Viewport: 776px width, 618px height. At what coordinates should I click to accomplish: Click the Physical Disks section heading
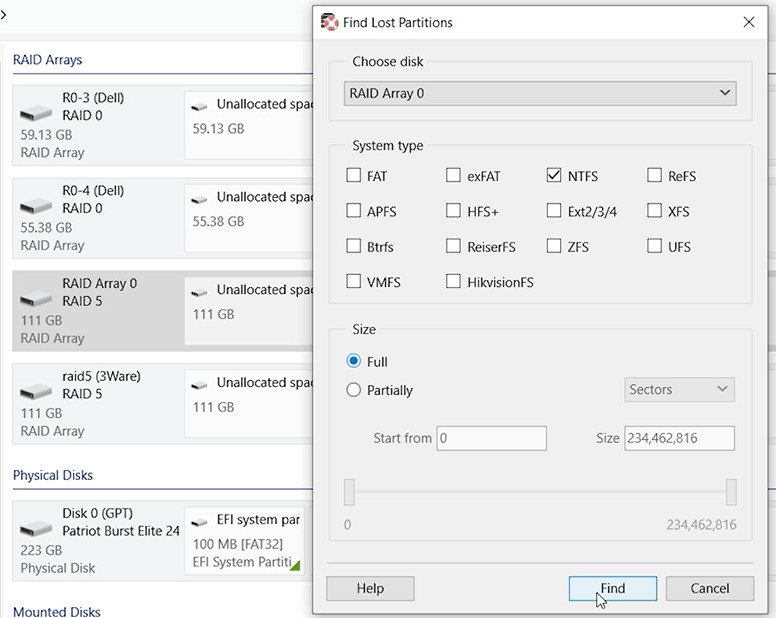[x=53, y=475]
